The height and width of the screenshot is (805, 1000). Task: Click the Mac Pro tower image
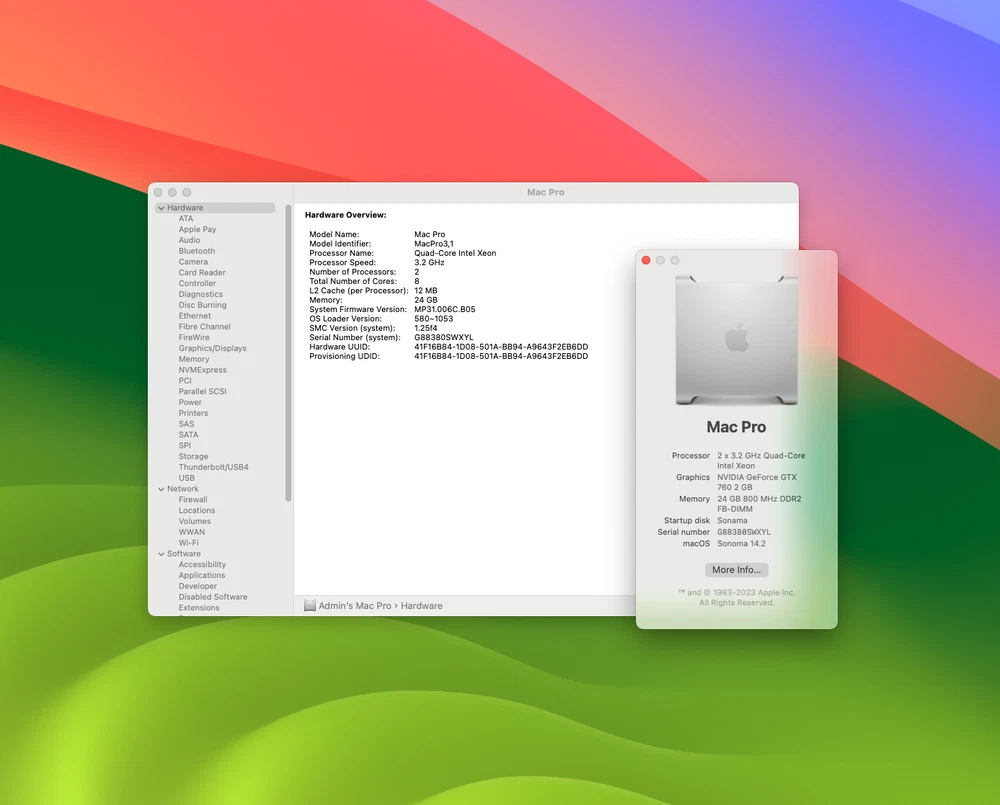[x=736, y=340]
